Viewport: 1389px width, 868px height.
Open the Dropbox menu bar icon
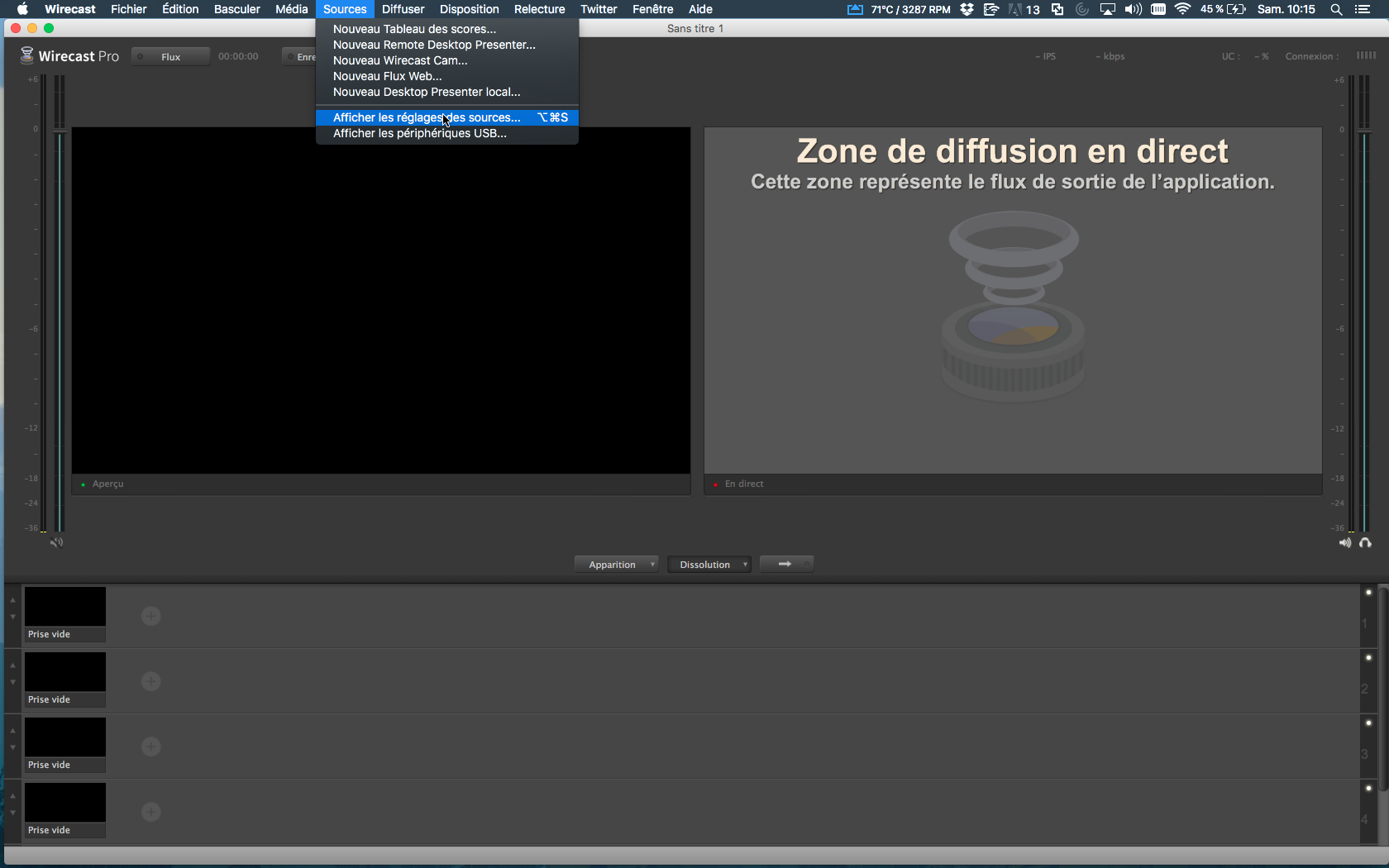click(x=967, y=9)
